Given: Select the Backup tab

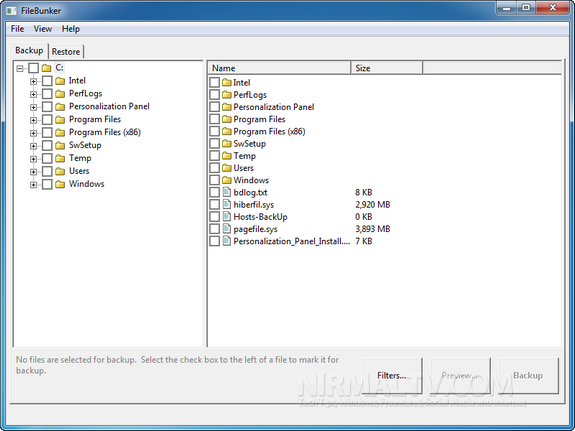Looking at the screenshot, I should (29, 50).
